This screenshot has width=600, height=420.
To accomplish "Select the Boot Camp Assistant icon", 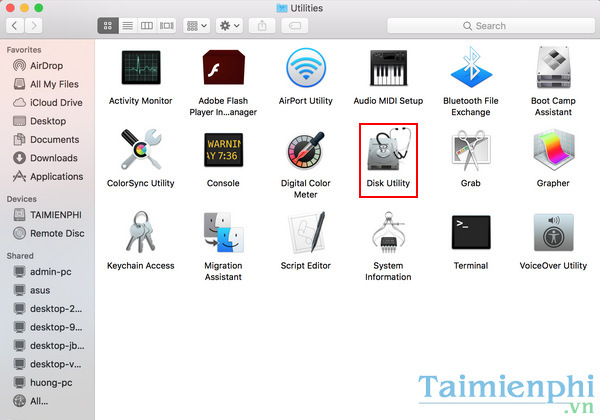I will 553,67.
